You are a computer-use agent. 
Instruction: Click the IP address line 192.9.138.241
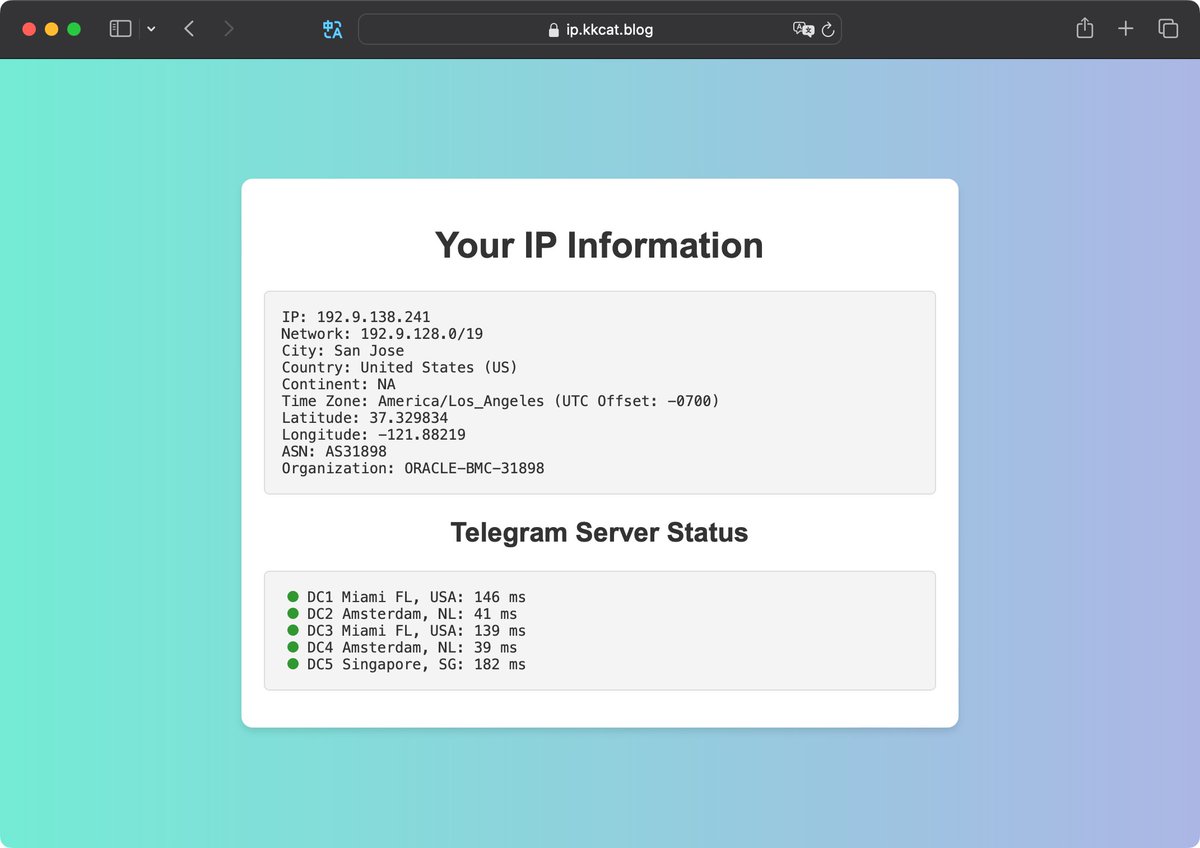(x=356, y=317)
